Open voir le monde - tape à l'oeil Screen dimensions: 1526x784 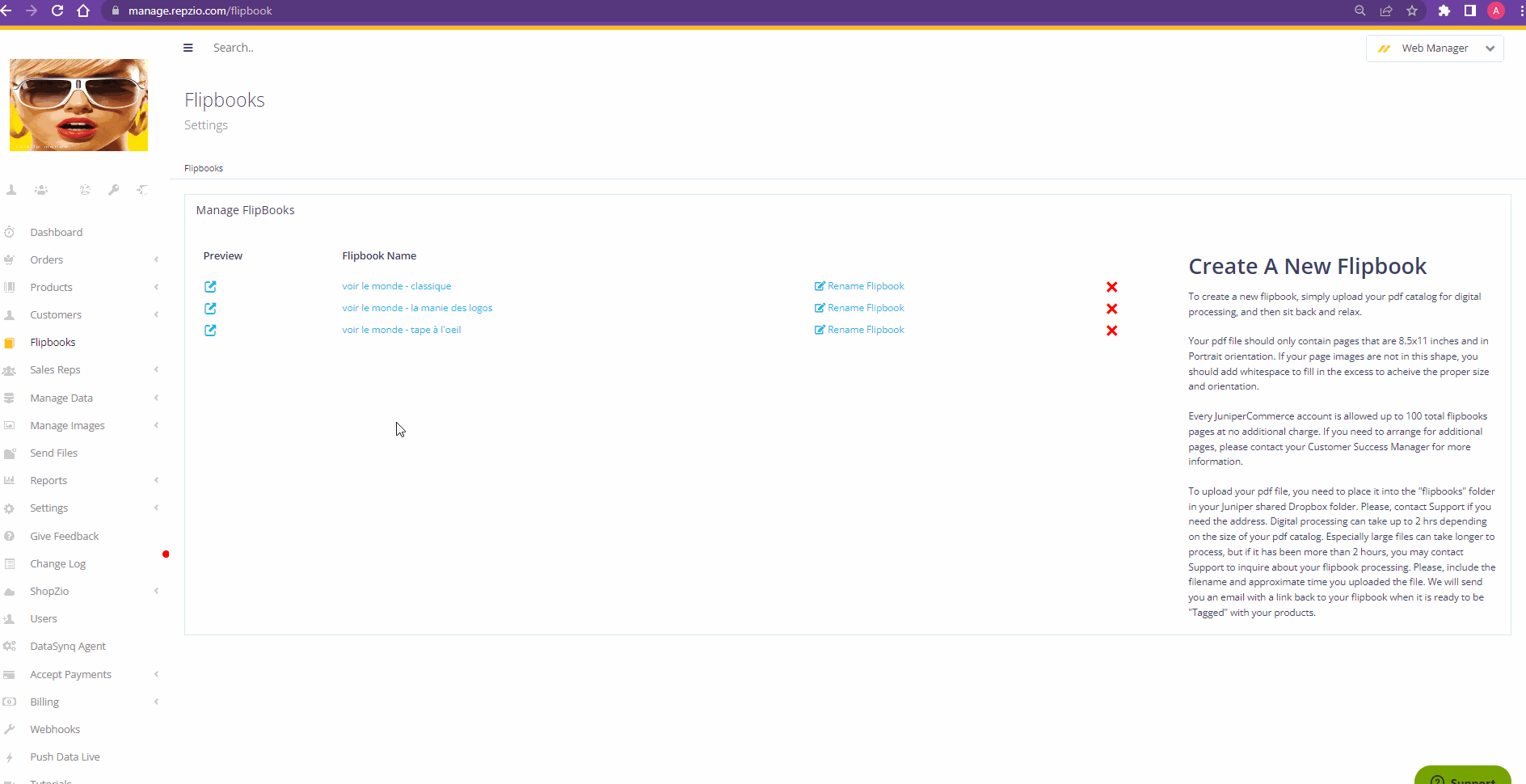[402, 330]
